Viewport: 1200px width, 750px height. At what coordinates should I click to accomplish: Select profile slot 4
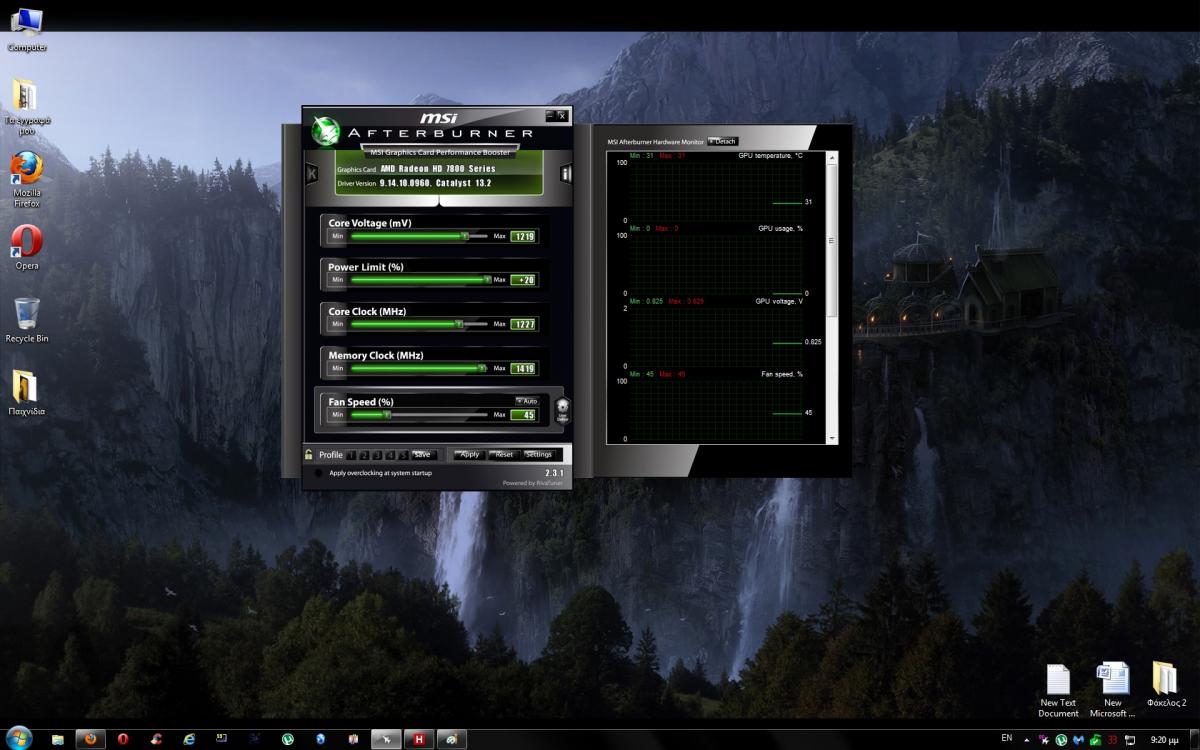[x=391, y=455]
